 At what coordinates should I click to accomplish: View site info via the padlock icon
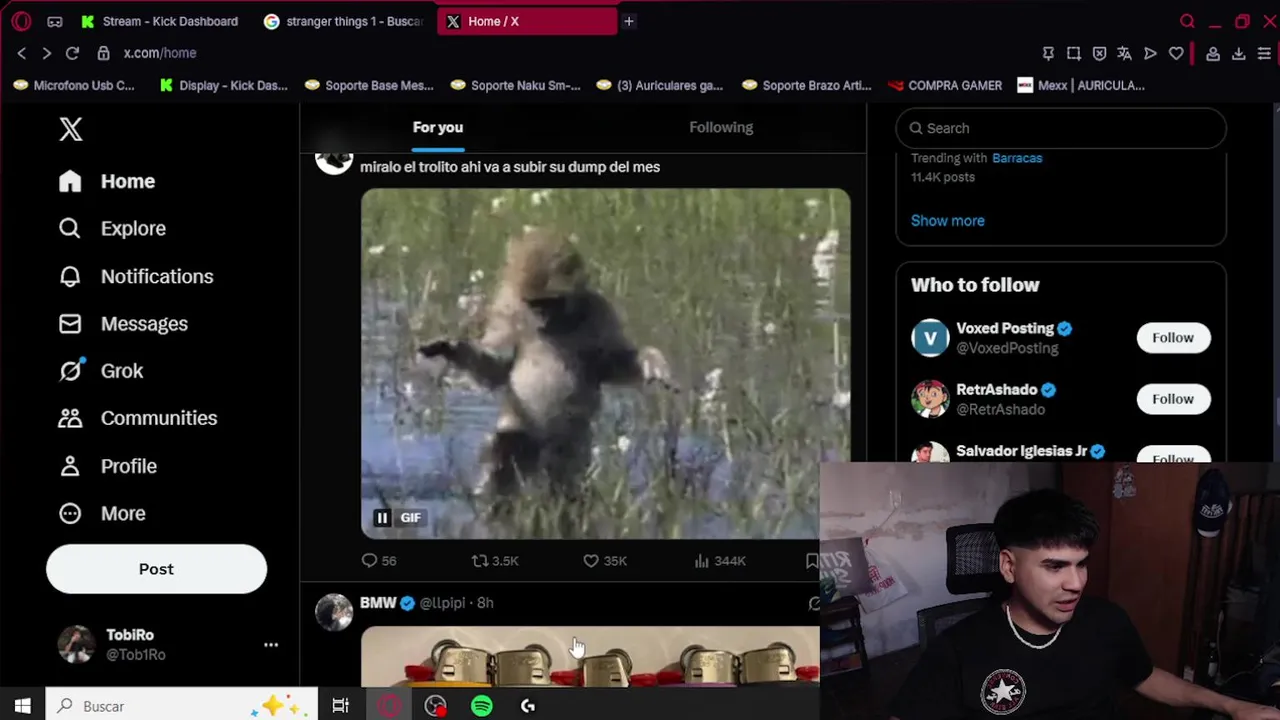103,53
